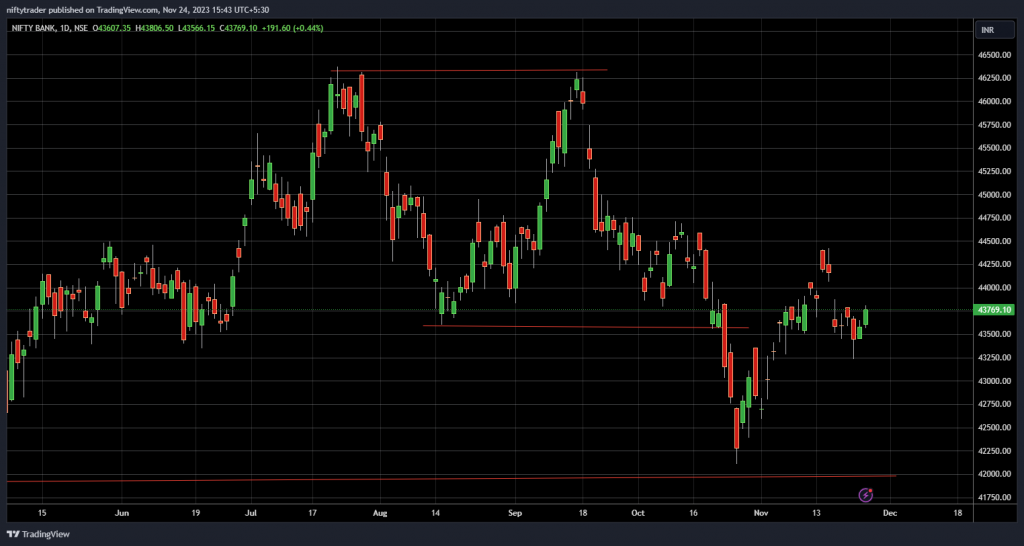Select the red resistance line near 46350
Screen dimensions: 1024x546
point(469,70)
